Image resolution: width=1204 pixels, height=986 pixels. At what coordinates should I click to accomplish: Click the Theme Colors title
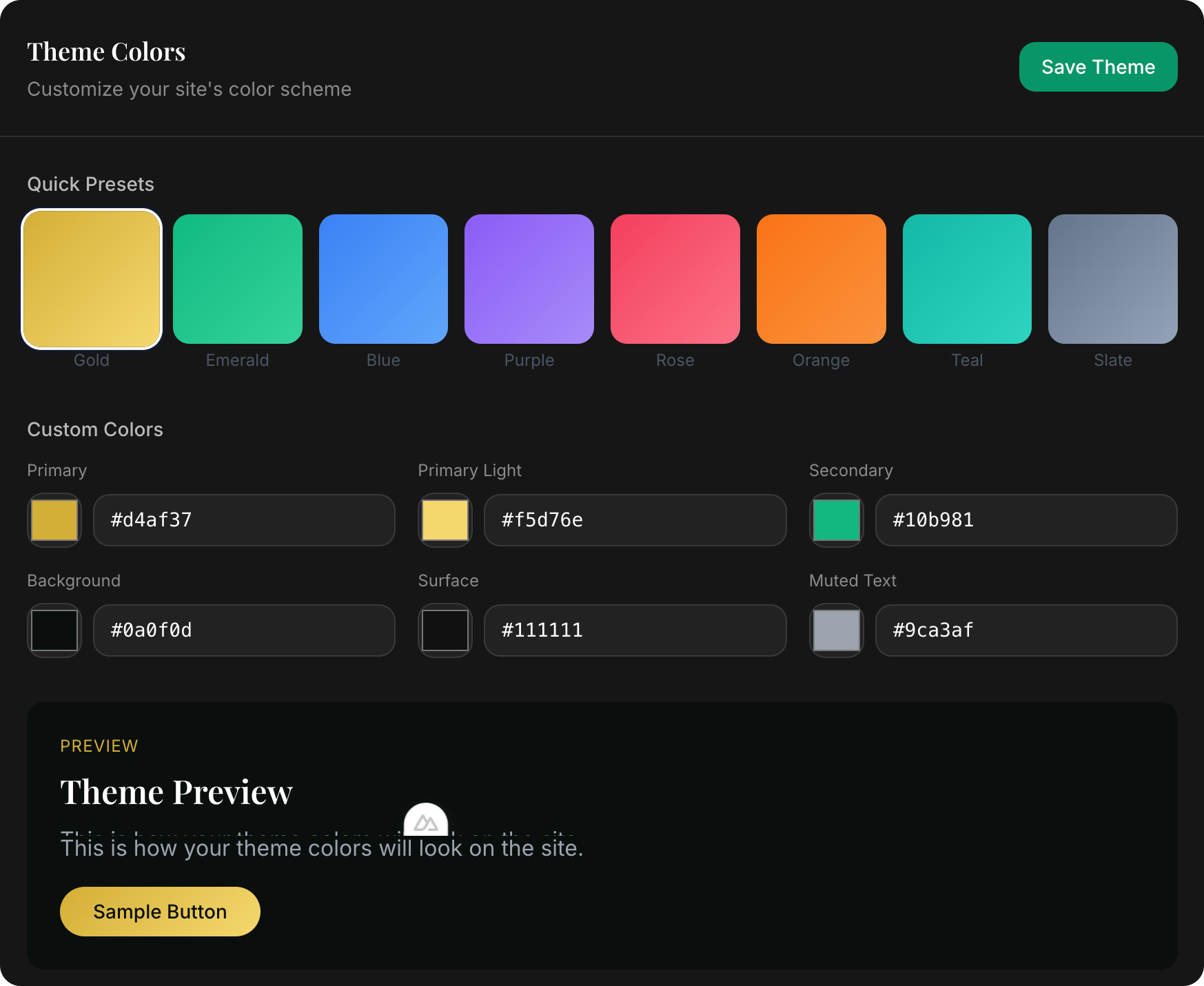coord(106,52)
